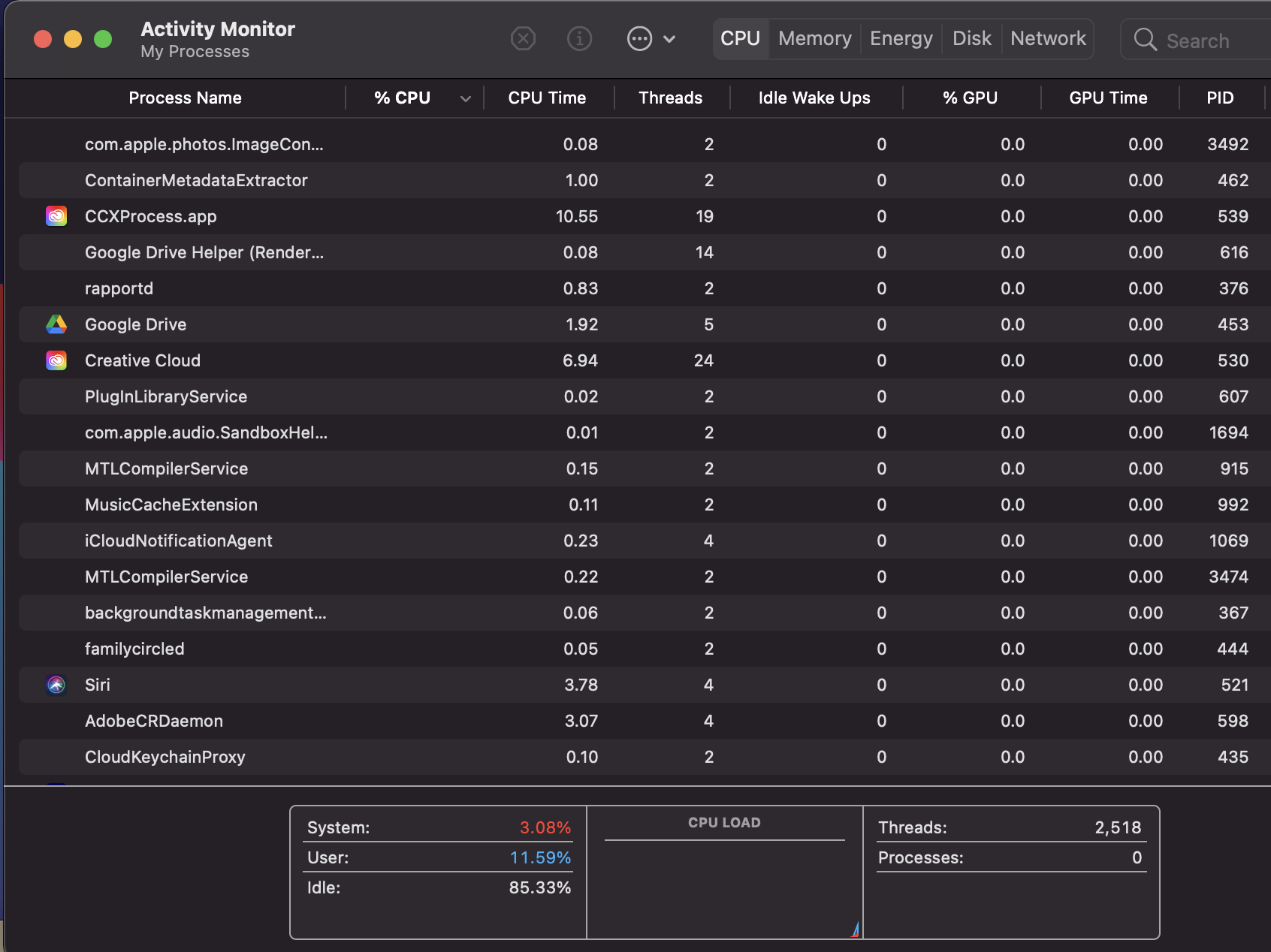Click the Processes count value
This screenshot has height=952, width=1271.
(1137, 857)
